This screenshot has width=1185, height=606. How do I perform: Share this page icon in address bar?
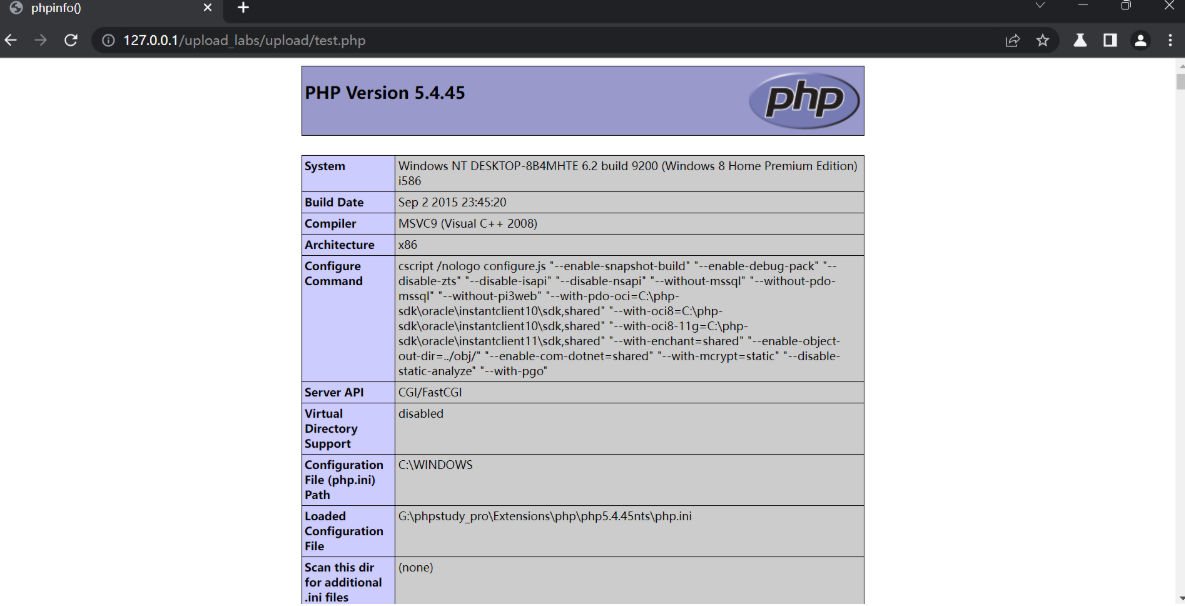(x=1013, y=41)
